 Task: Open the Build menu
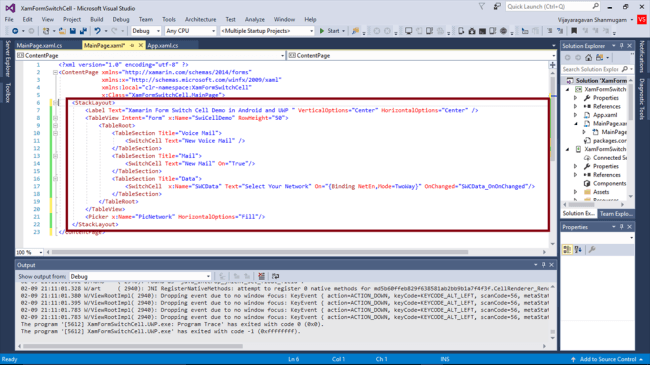pyautogui.click(x=97, y=19)
